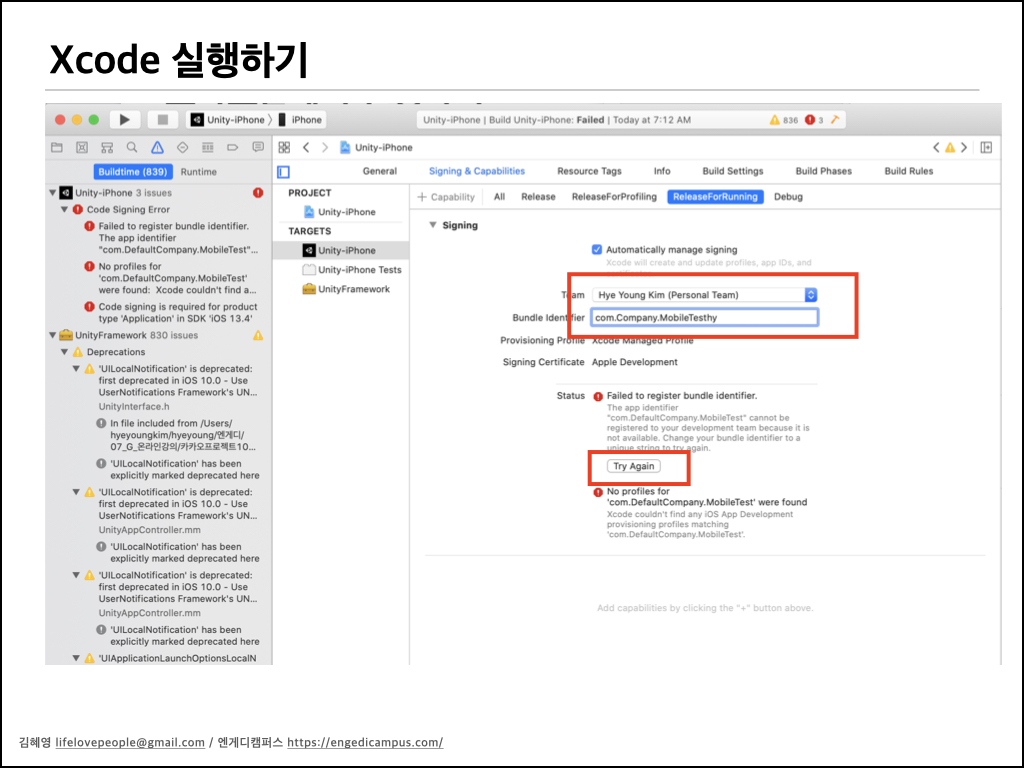Image resolution: width=1024 pixels, height=768 pixels.
Task: Click the Stop button in Xcode toolbar
Action: pyautogui.click(x=163, y=120)
